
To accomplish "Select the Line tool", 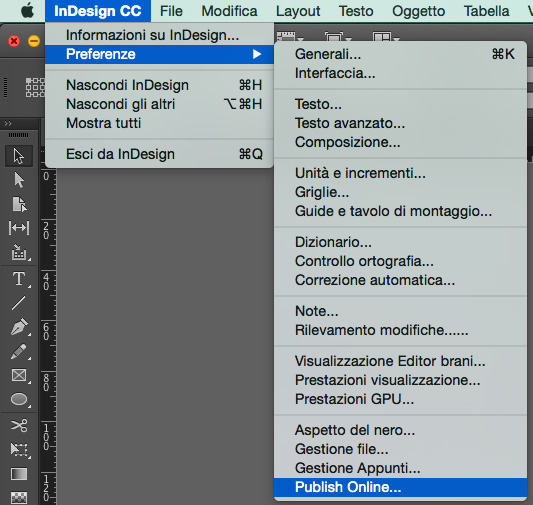I will coord(18,303).
